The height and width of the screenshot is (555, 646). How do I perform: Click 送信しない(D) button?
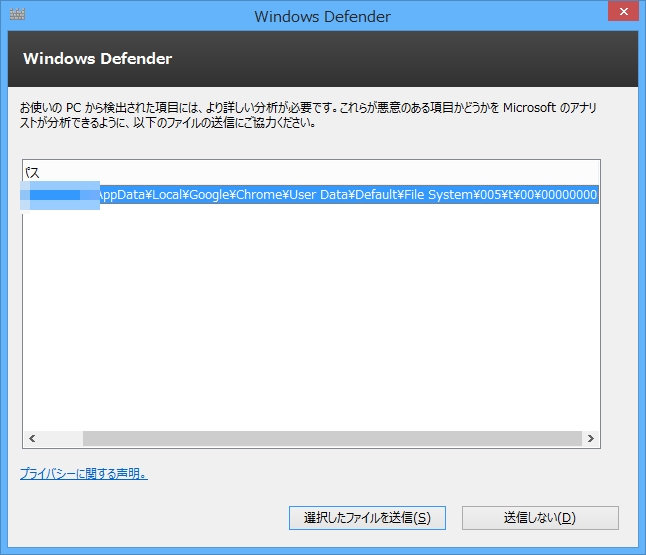click(x=540, y=518)
